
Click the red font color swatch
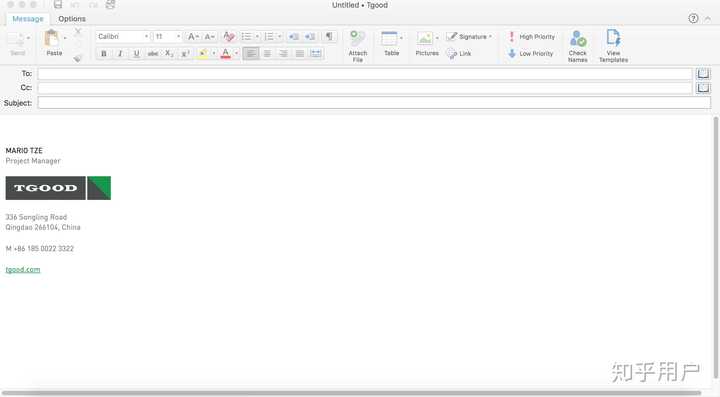(x=225, y=54)
